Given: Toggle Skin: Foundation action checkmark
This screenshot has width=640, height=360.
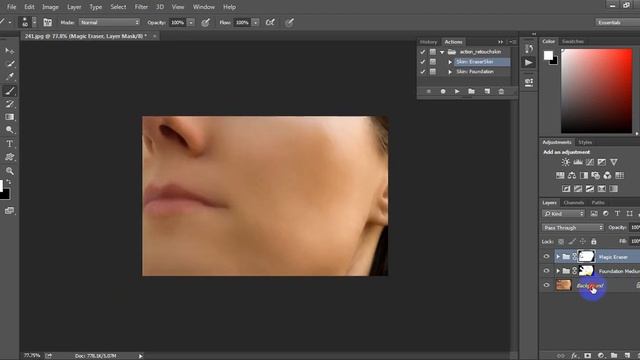Looking at the screenshot, I should click(x=423, y=71).
